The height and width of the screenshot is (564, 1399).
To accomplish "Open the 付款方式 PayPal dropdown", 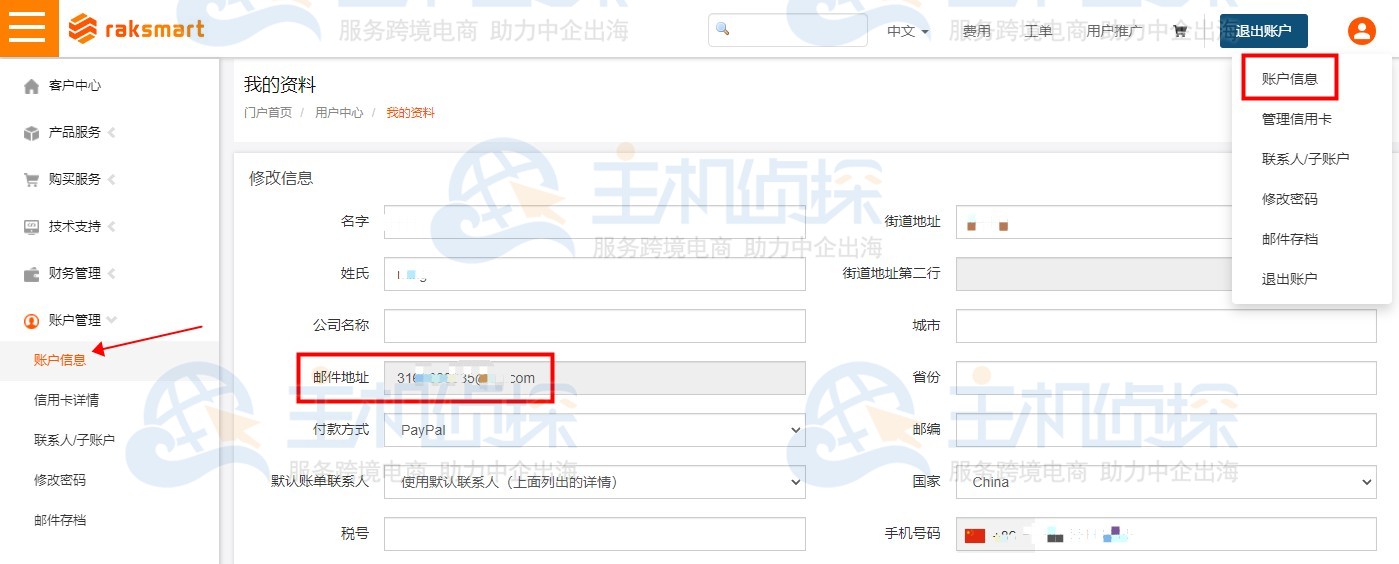I will click(x=595, y=430).
